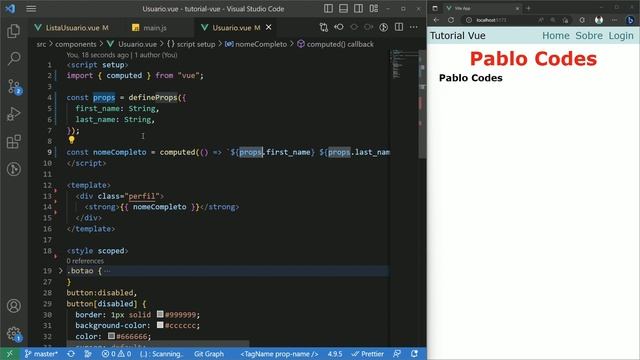Click the editor minimap
The width and height of the screenshot is (640, 360).
click(403, 65)
